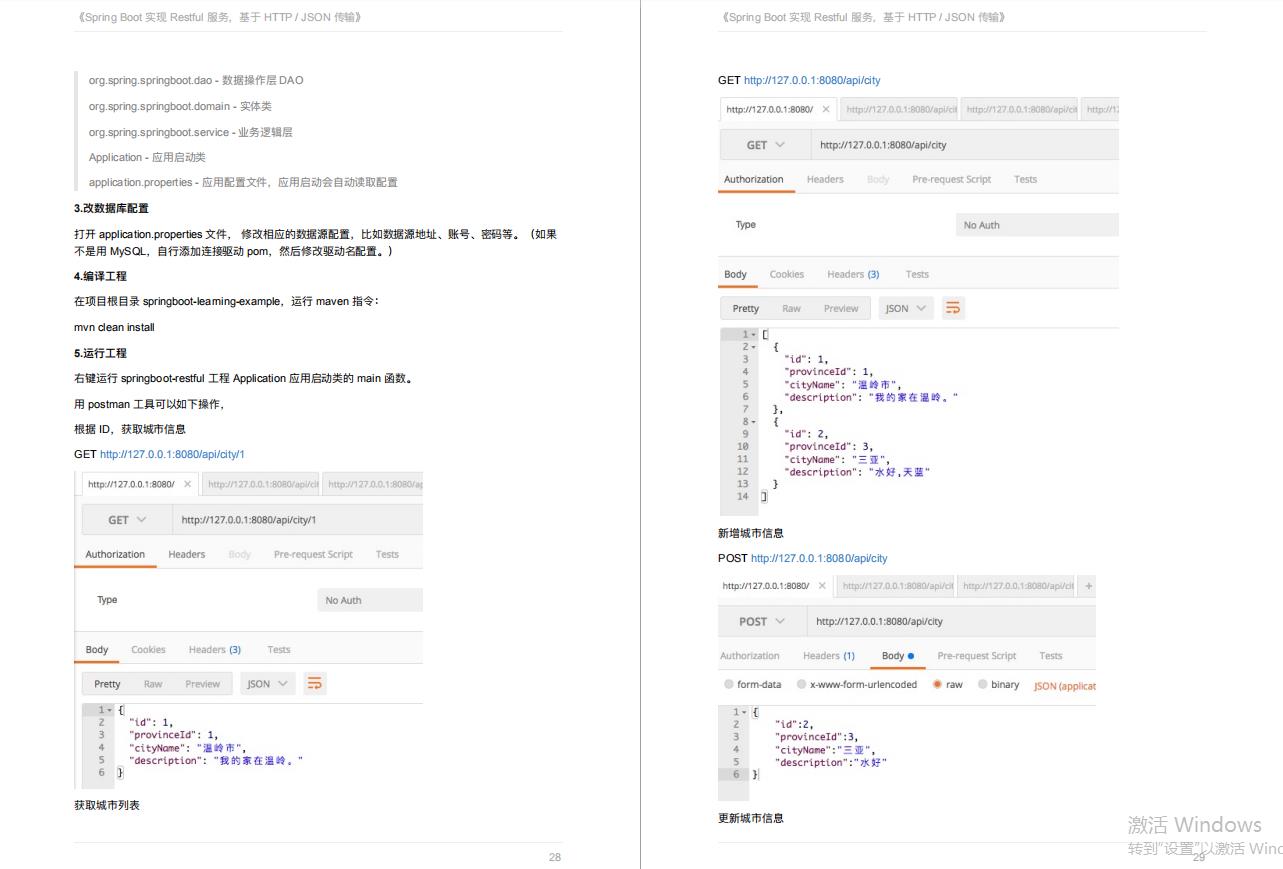This screenshot has height=869, width=1283.
Task: Open No Auth type dropdown in api/city list request
Action: tap(1037, 225)
